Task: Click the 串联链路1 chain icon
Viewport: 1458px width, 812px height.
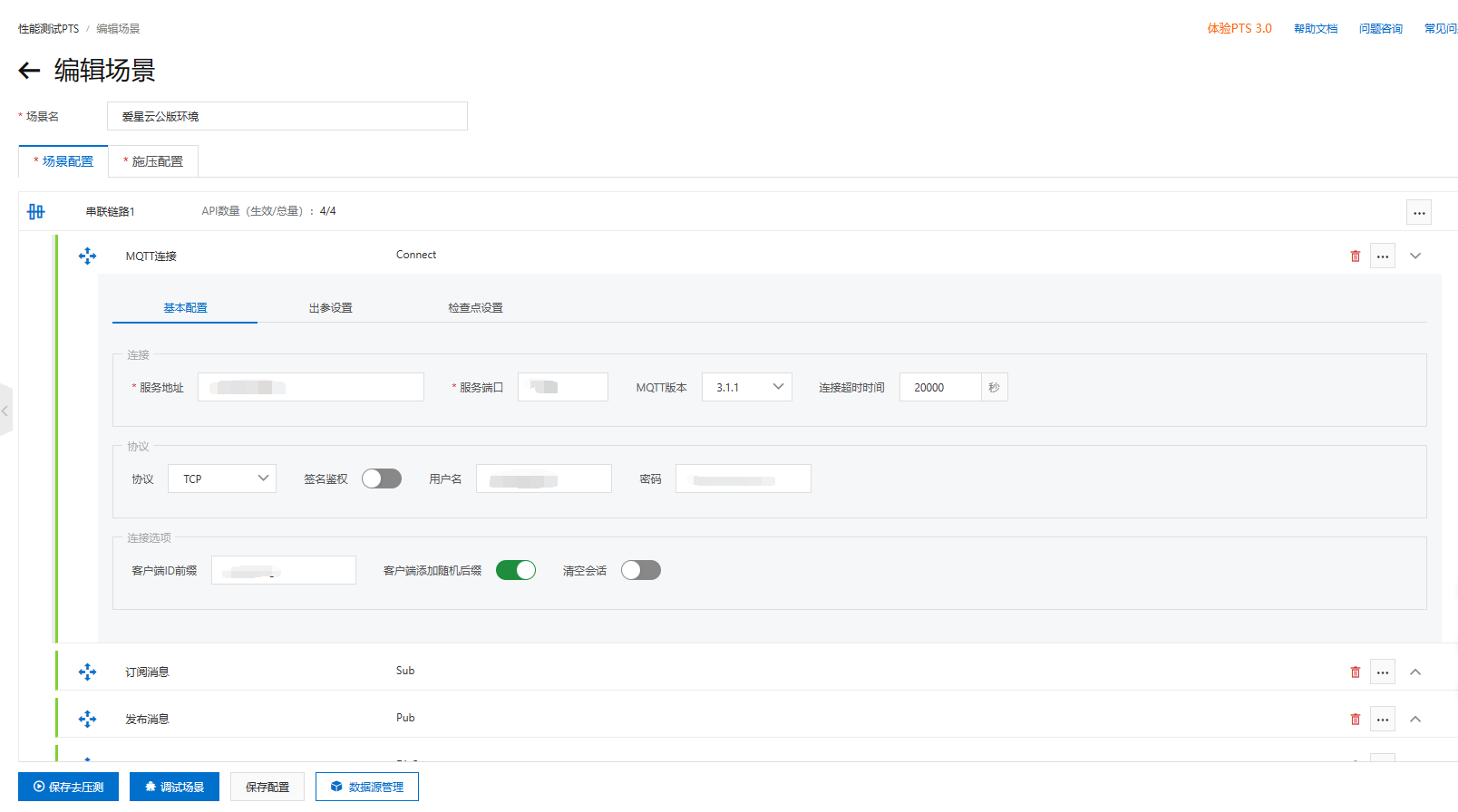Action: pyautogui.click(x=35, y=211)
